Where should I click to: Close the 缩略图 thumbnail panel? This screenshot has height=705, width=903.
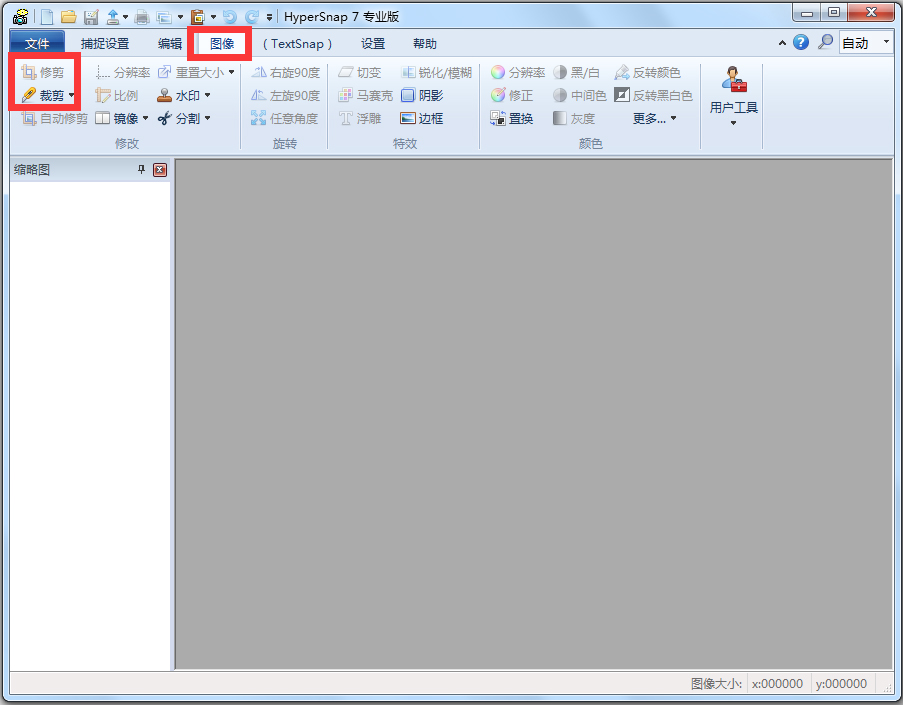coord(160,169)
